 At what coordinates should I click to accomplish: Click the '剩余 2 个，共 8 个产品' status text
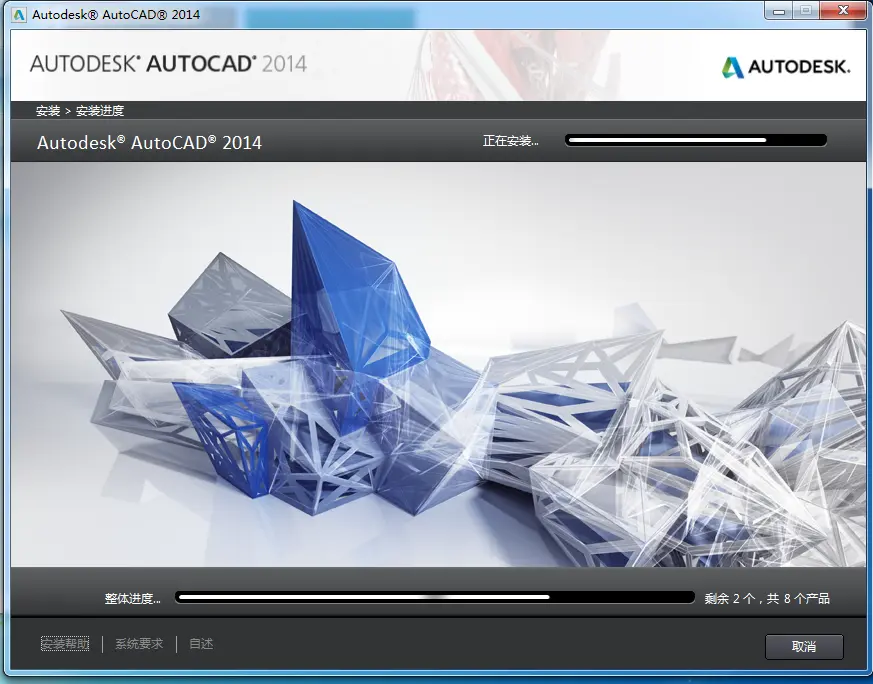[x=767, y=598]
